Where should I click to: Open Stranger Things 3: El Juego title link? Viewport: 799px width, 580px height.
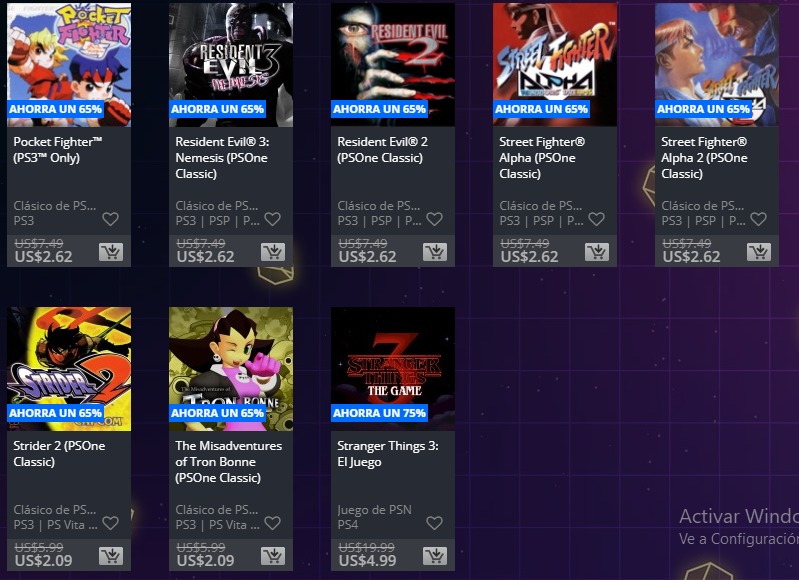(388, 454)
